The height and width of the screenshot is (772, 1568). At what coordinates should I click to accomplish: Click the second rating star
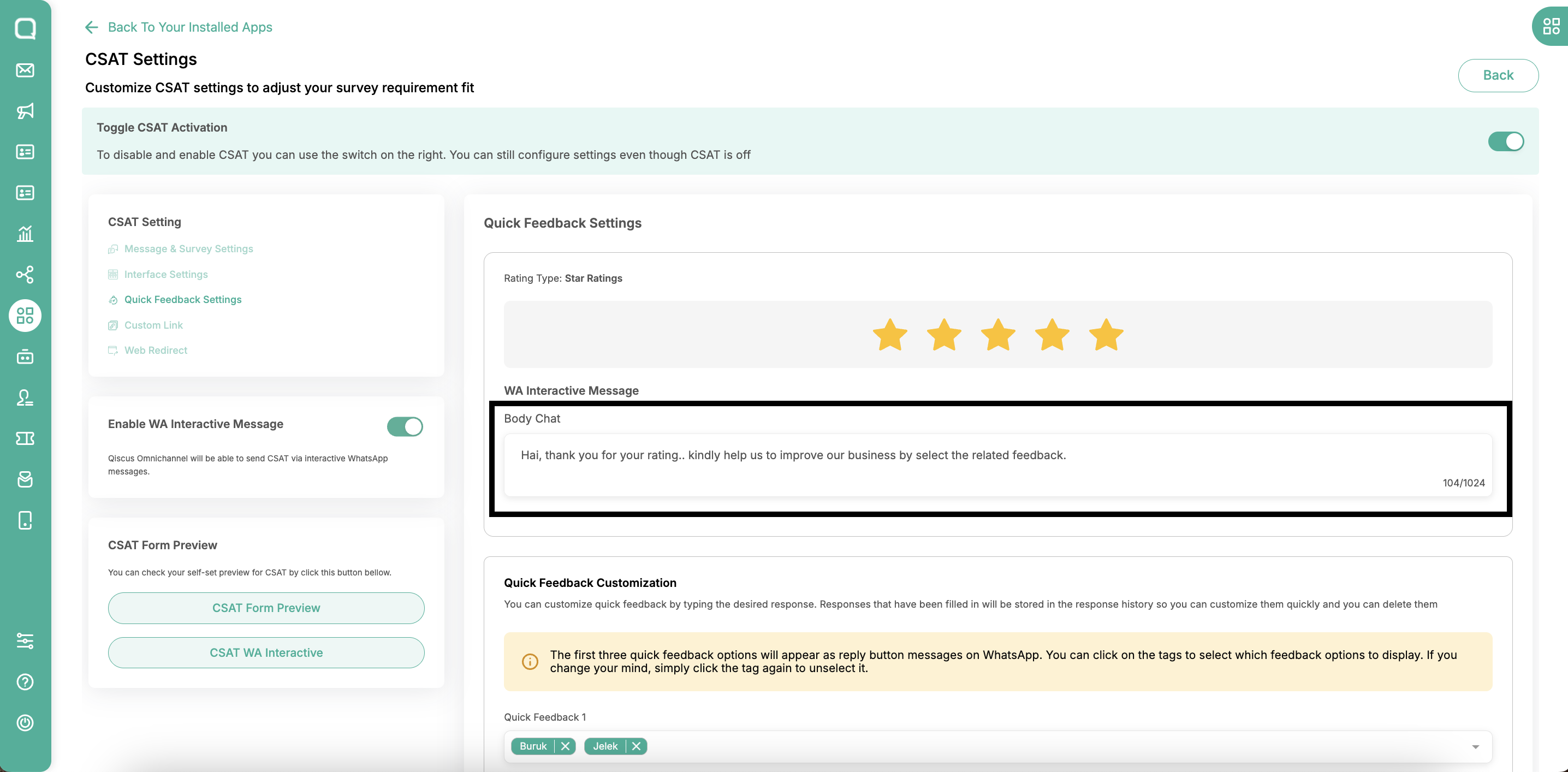click(x=943, y=334)
